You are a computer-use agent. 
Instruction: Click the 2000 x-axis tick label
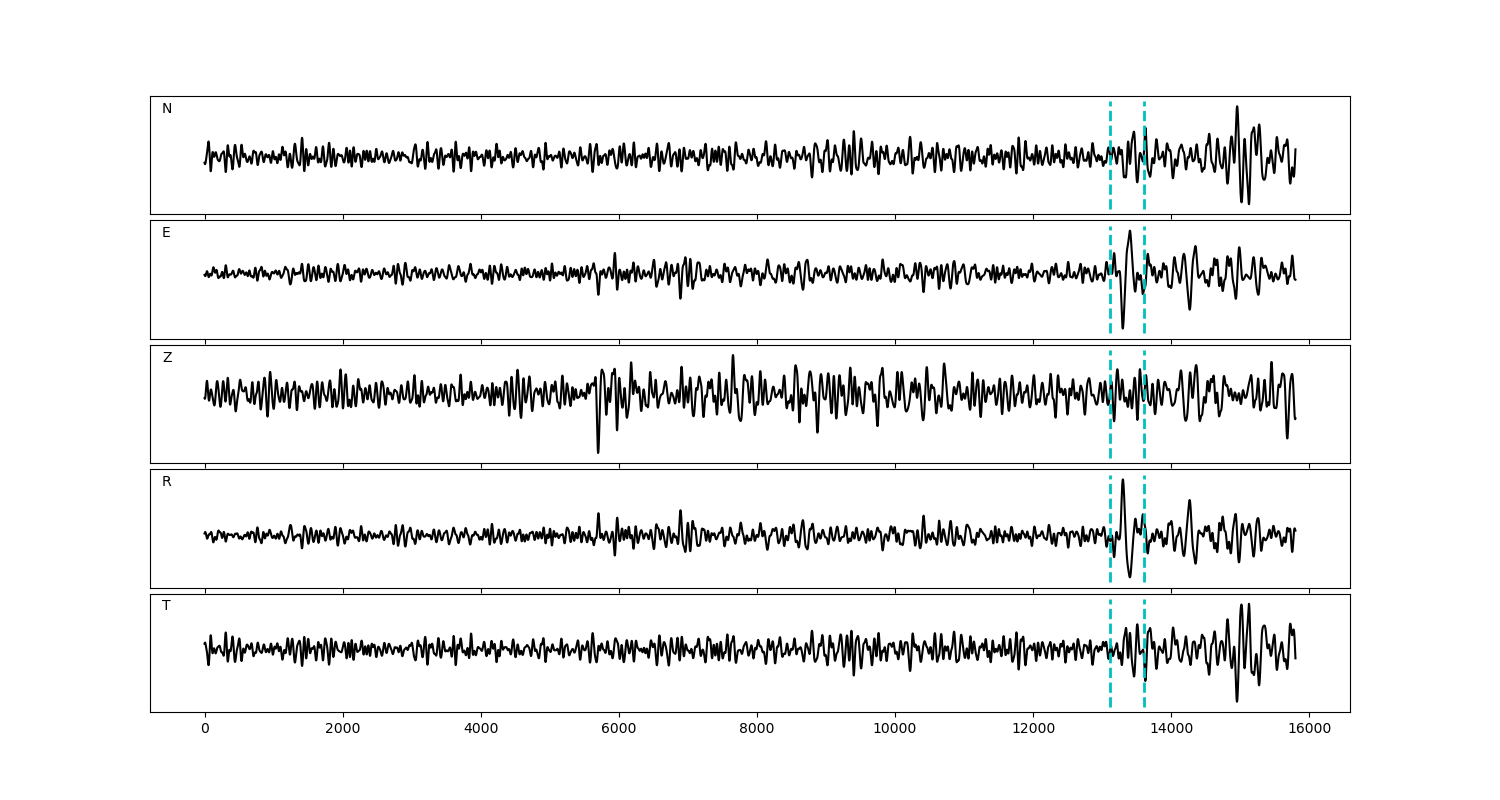343,730
